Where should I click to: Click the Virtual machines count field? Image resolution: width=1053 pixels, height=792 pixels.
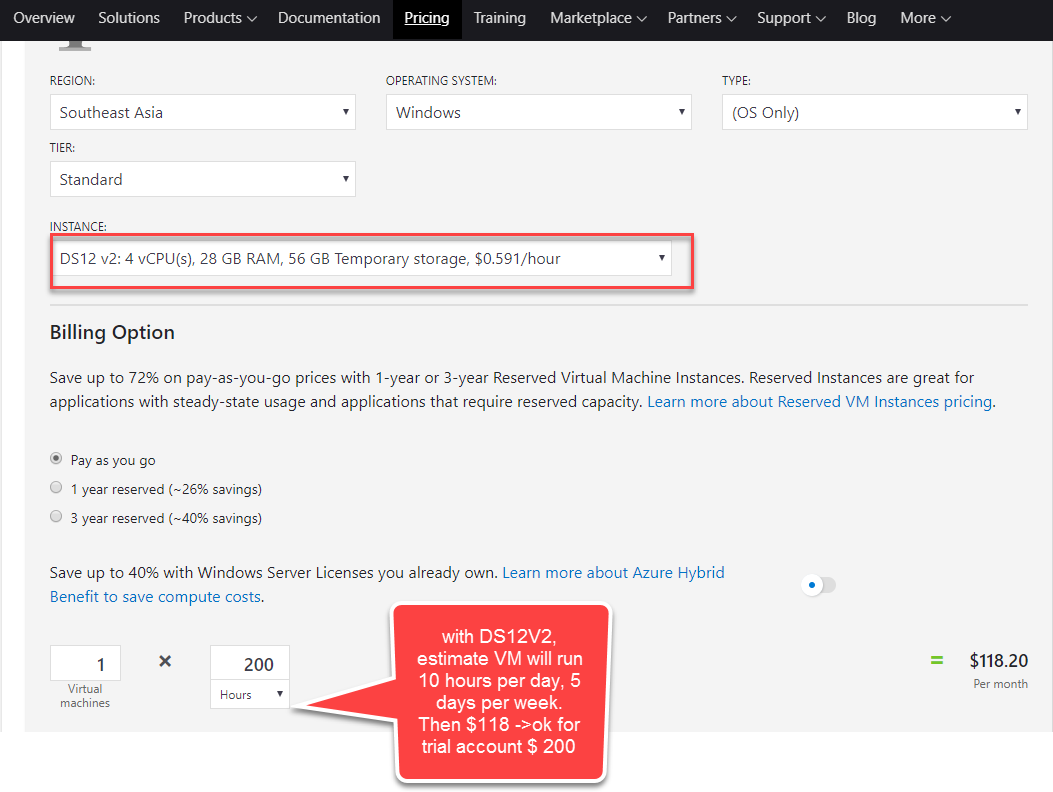(85, 663)
